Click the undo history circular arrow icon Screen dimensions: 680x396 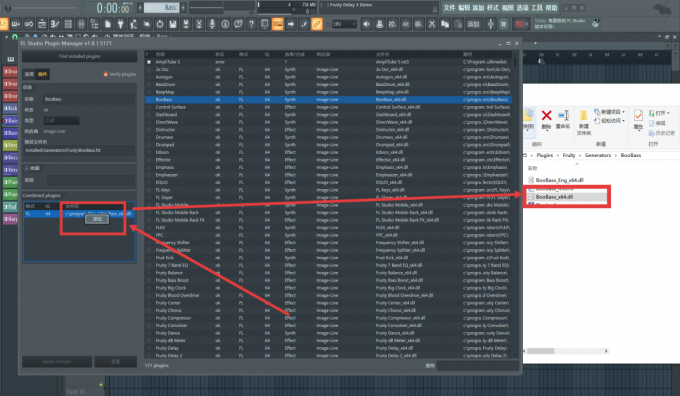160,24
